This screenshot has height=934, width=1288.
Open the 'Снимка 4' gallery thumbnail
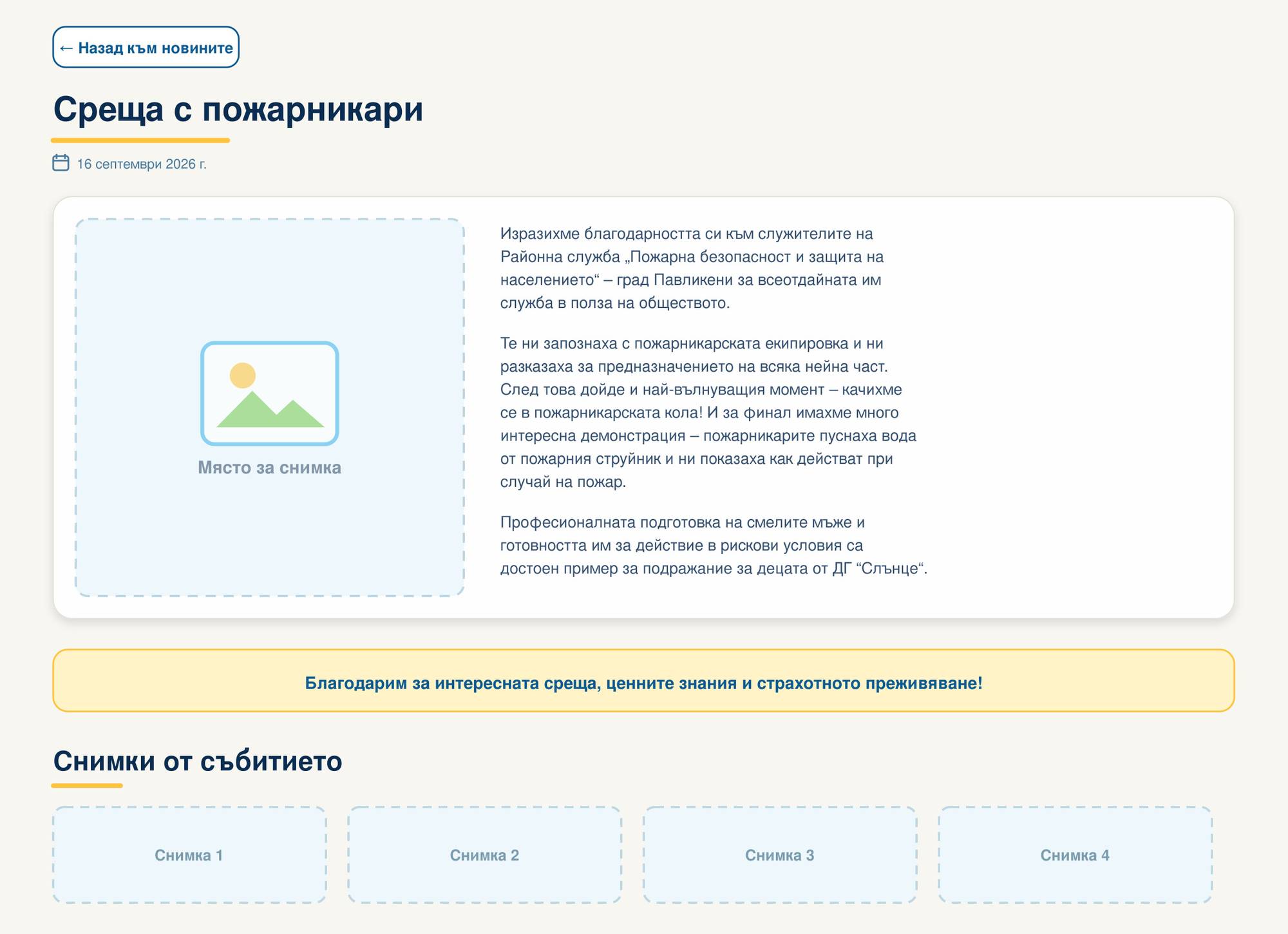(1075, 855)
